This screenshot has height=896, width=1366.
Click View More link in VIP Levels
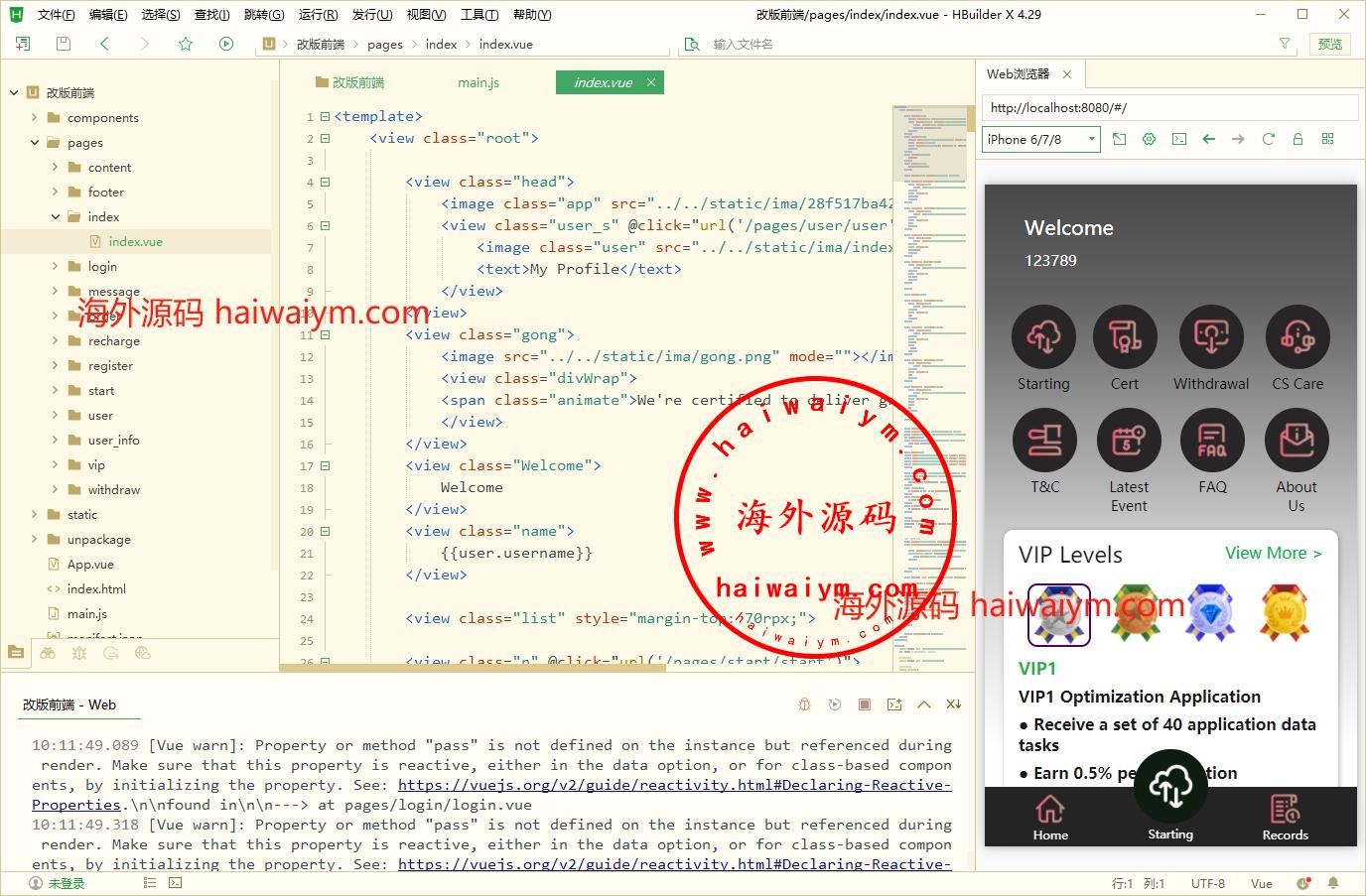click(x=1273, y=553)
